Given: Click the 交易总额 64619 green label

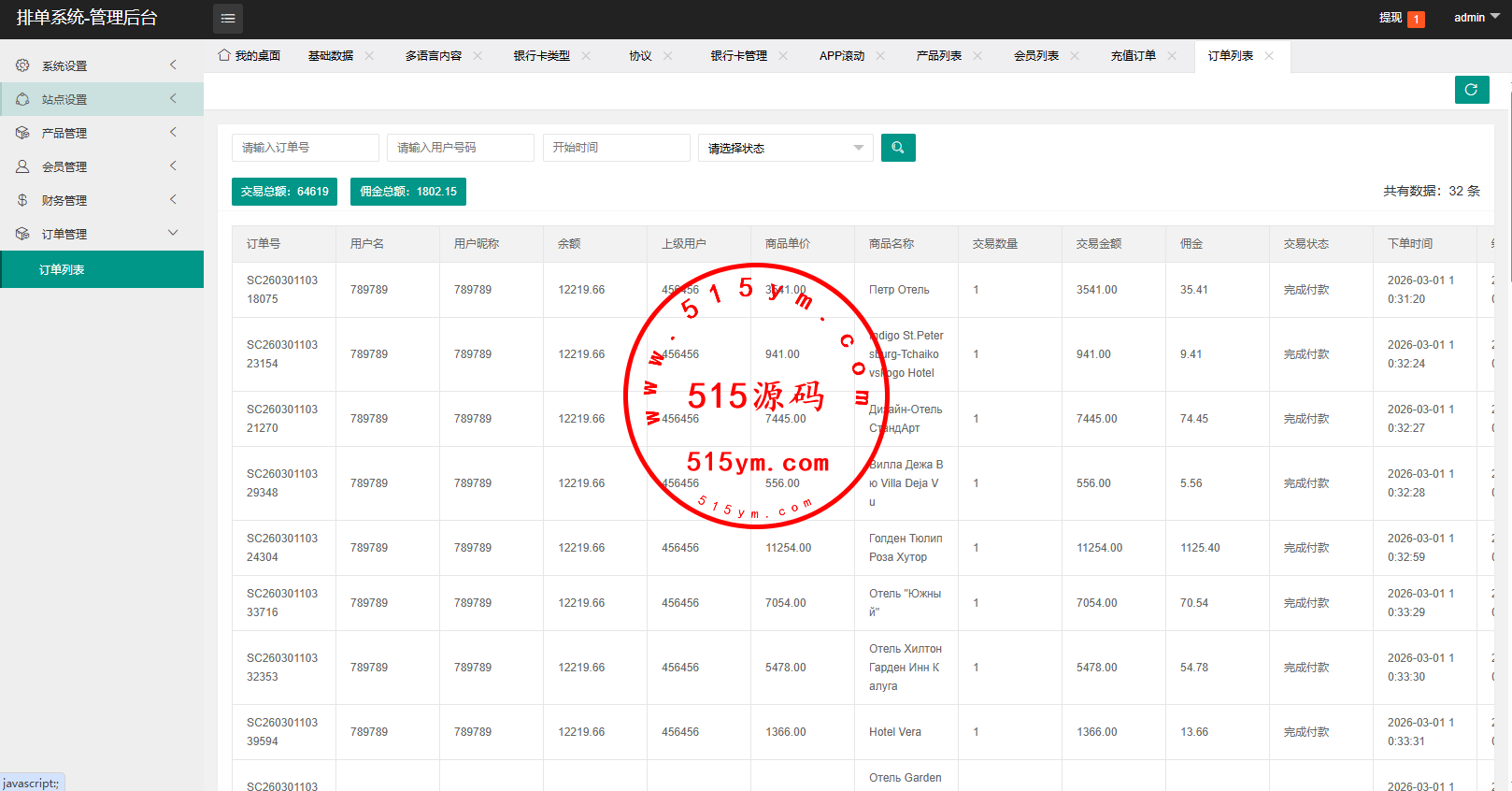Looking at the screenshot, I should coord(284,192).
